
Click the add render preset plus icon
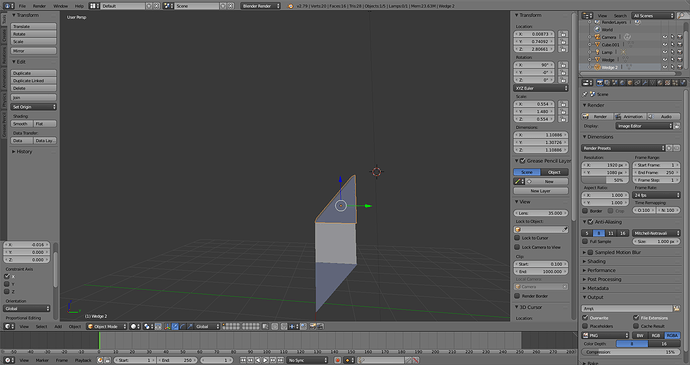click(669, 148)
